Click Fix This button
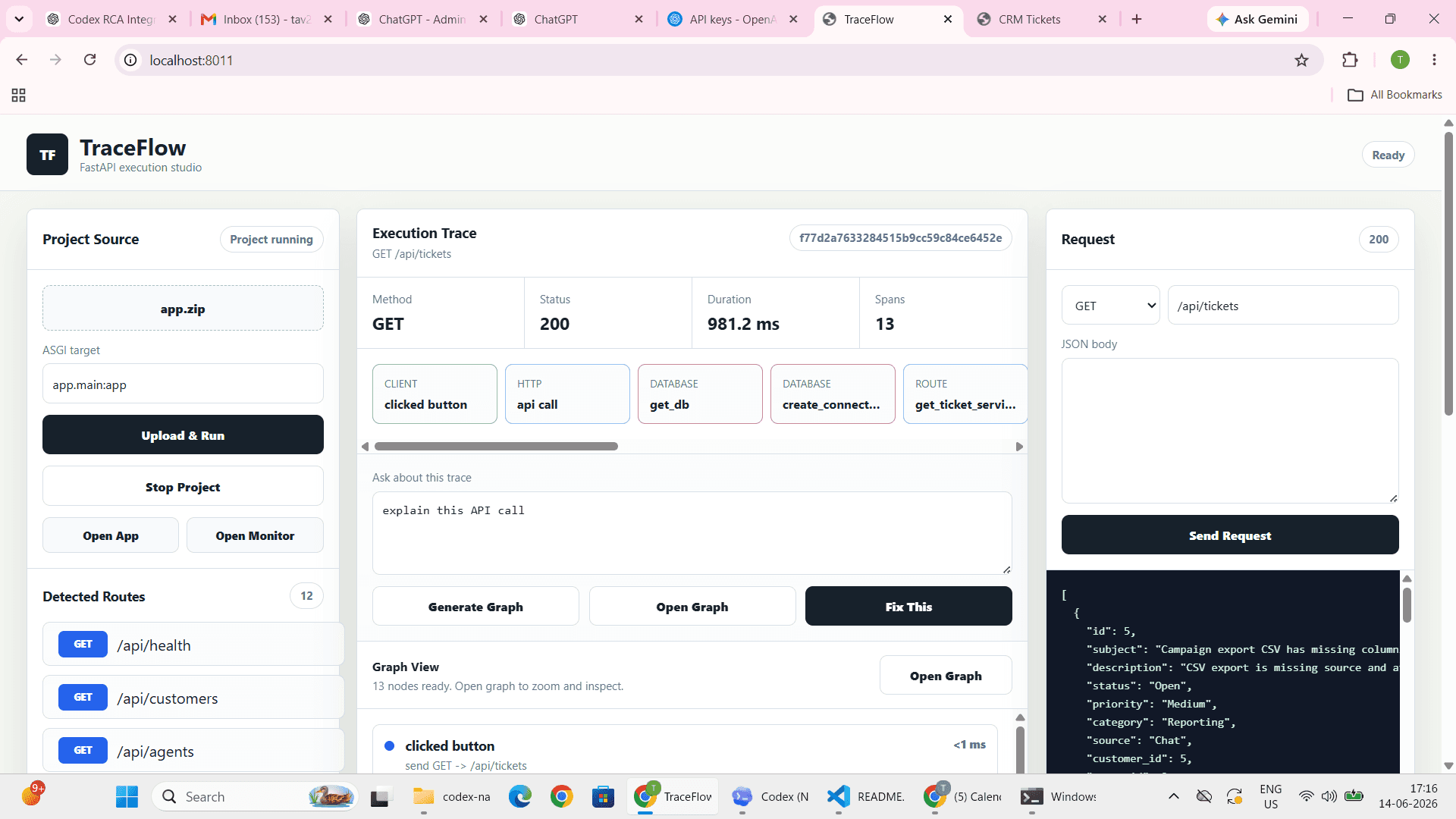1456x819 pixels. 908,607
